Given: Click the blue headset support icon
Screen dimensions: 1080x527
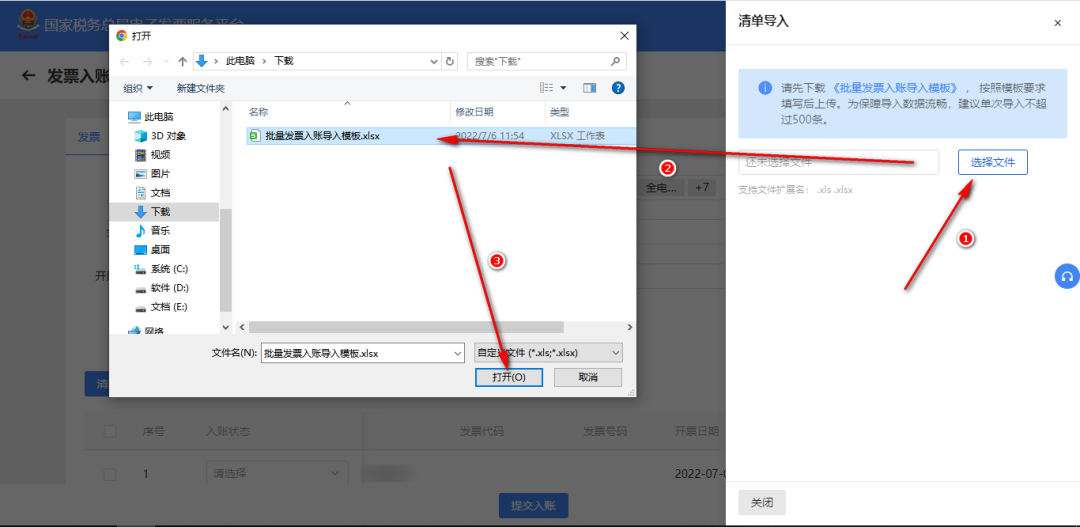Looking at the screenshot, I should click(1067, 277).
